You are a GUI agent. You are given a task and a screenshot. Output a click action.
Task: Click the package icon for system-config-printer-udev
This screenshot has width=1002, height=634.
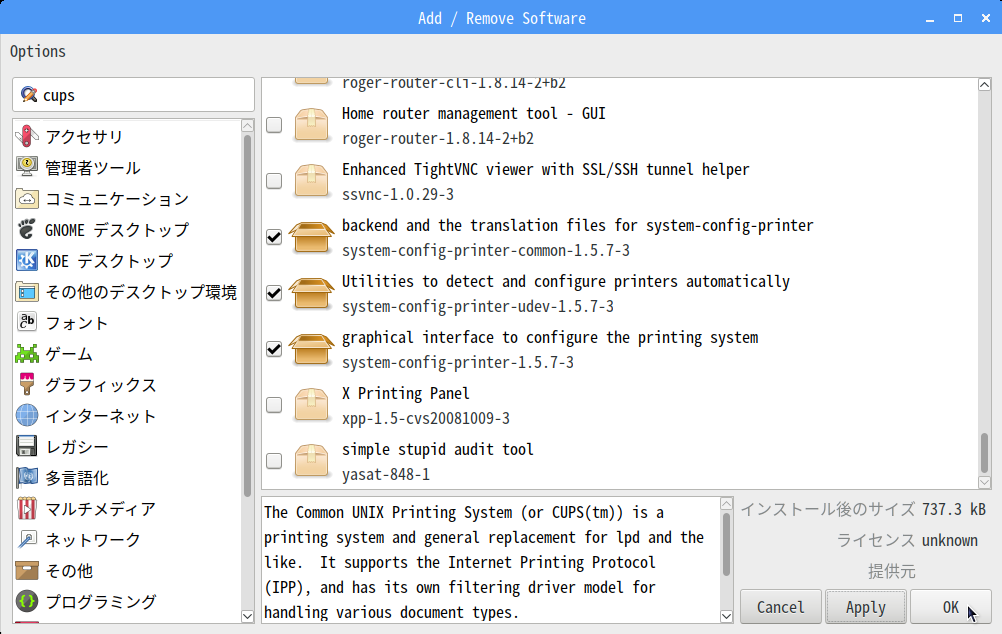(311, 293)
